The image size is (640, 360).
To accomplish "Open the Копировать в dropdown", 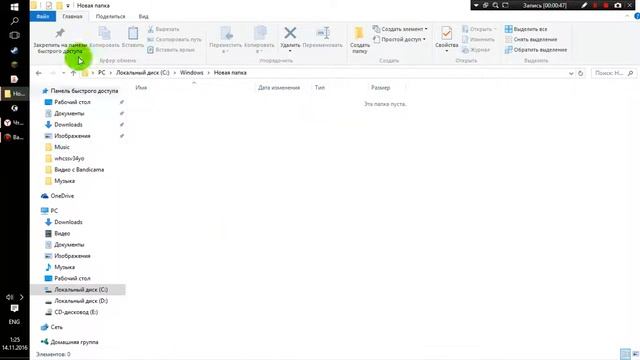I will point(259,40).
